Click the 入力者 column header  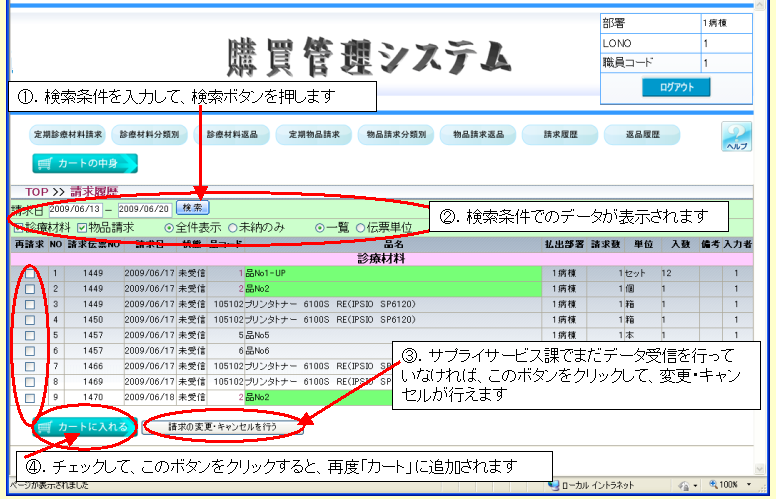pos(737,244)
